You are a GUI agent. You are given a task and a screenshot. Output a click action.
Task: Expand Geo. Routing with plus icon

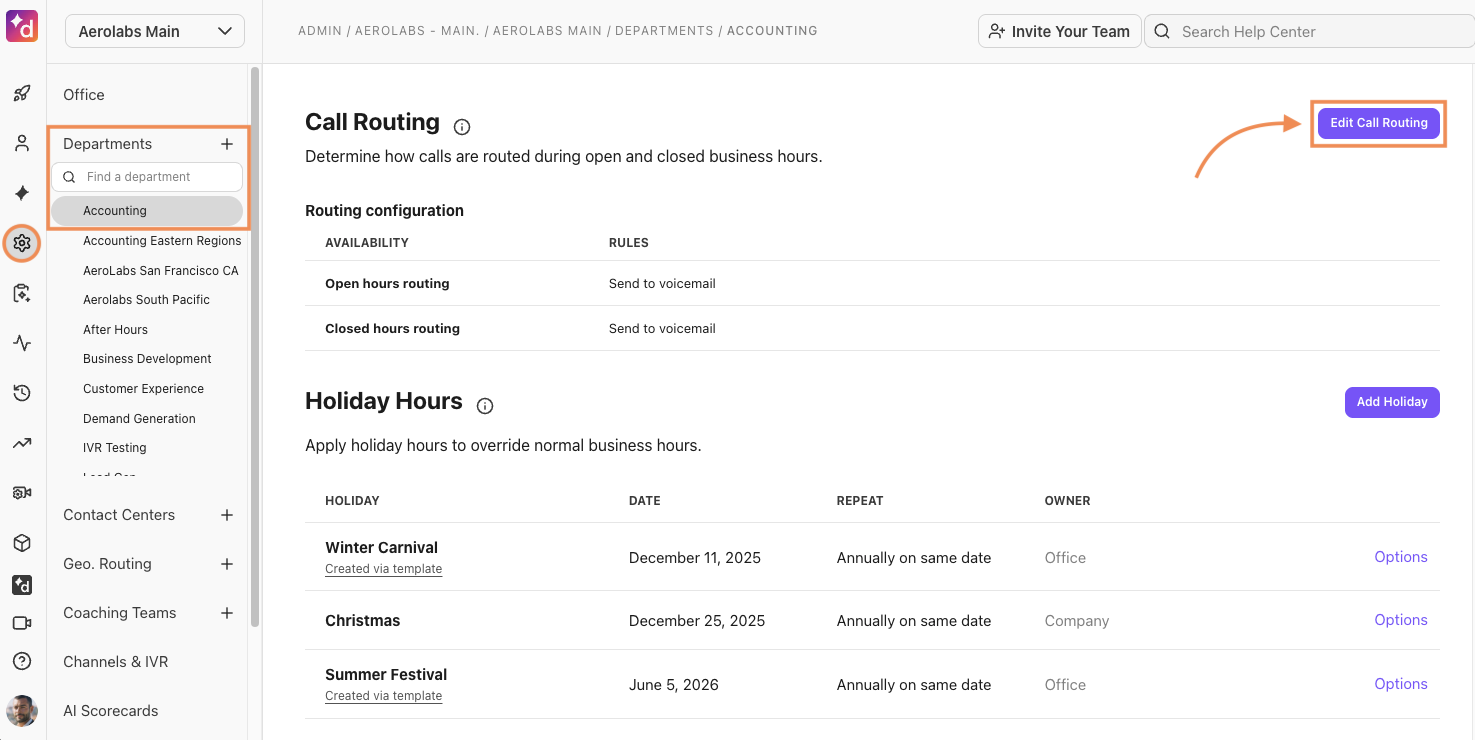227,564
